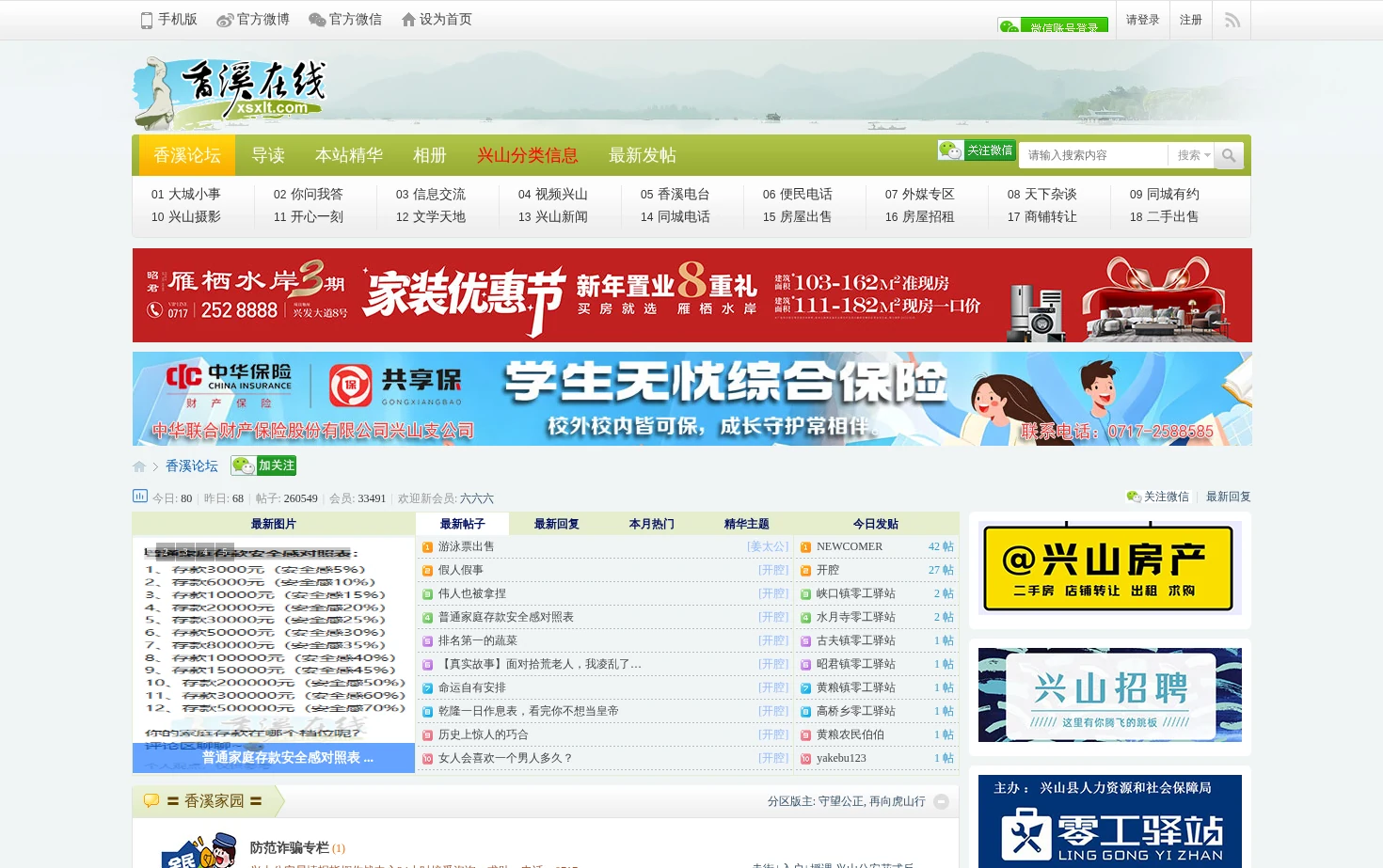Open the 01 大城小事 board

click(186, 194)
